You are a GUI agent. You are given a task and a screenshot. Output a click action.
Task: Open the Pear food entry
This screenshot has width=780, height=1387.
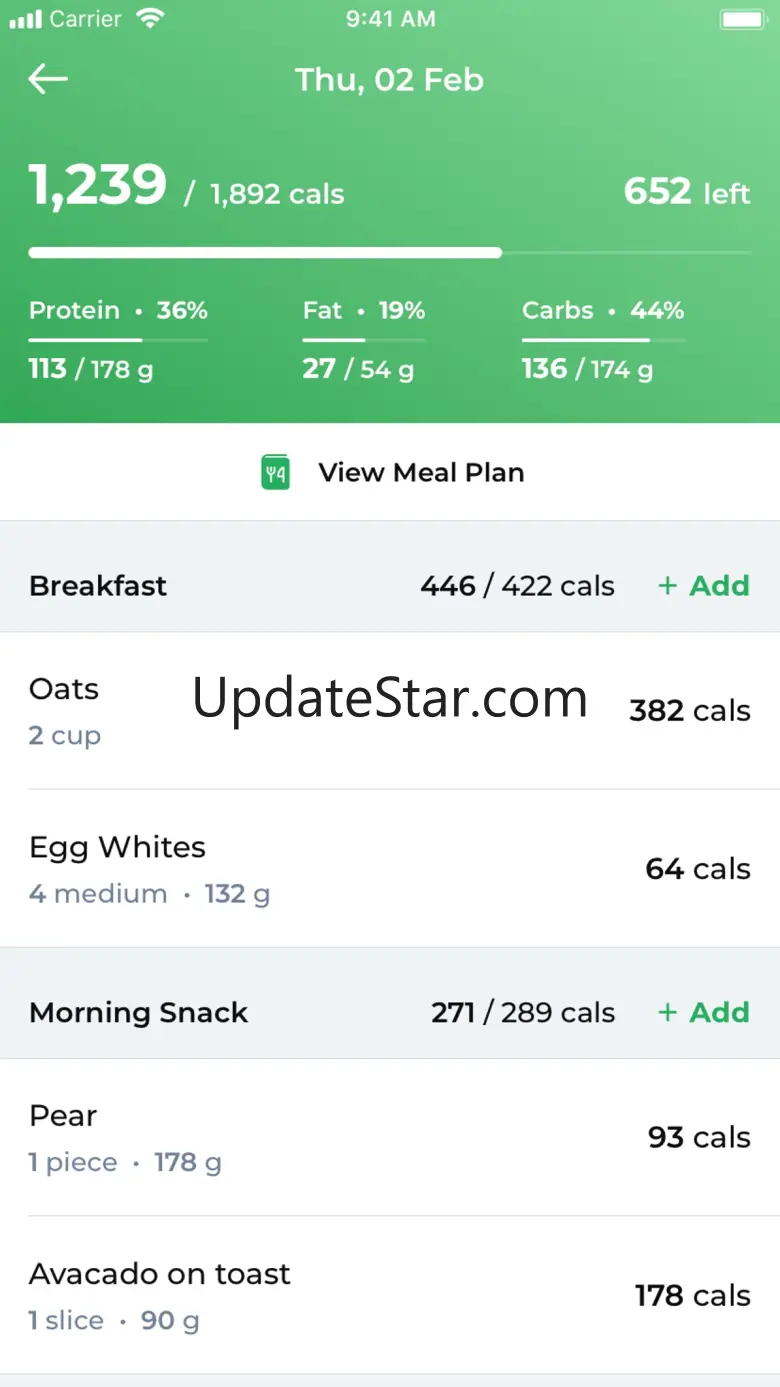[390, 1138]
